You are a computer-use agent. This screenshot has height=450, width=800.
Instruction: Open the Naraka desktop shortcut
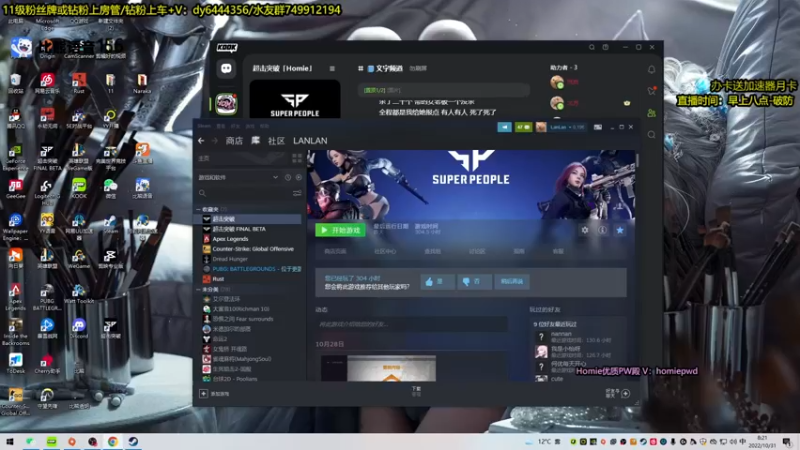point(142,84)
